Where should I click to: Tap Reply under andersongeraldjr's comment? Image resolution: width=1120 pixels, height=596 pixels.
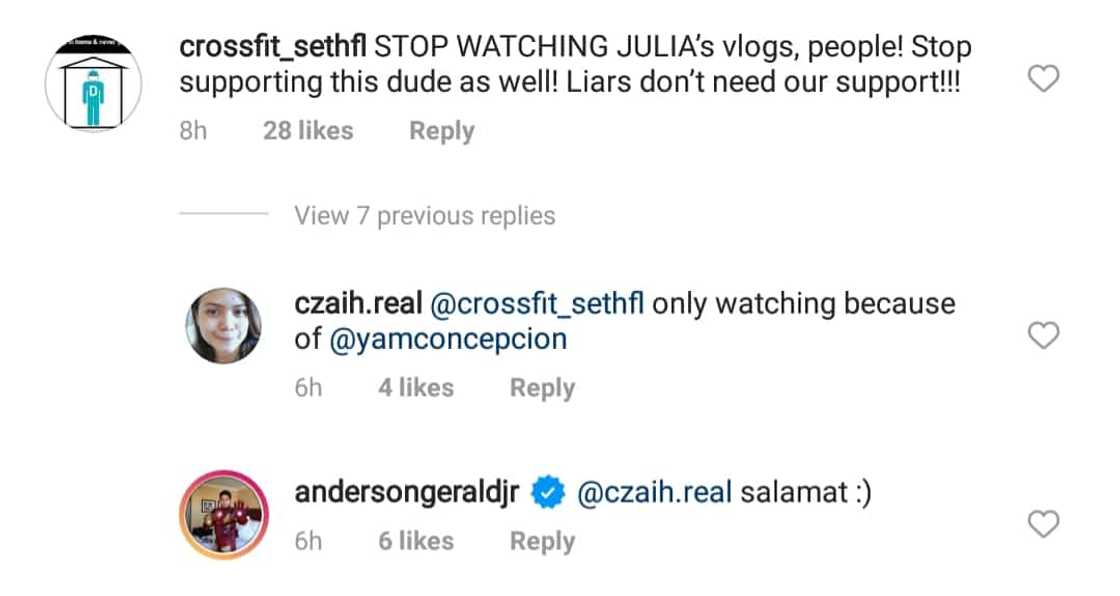[541, 541]
